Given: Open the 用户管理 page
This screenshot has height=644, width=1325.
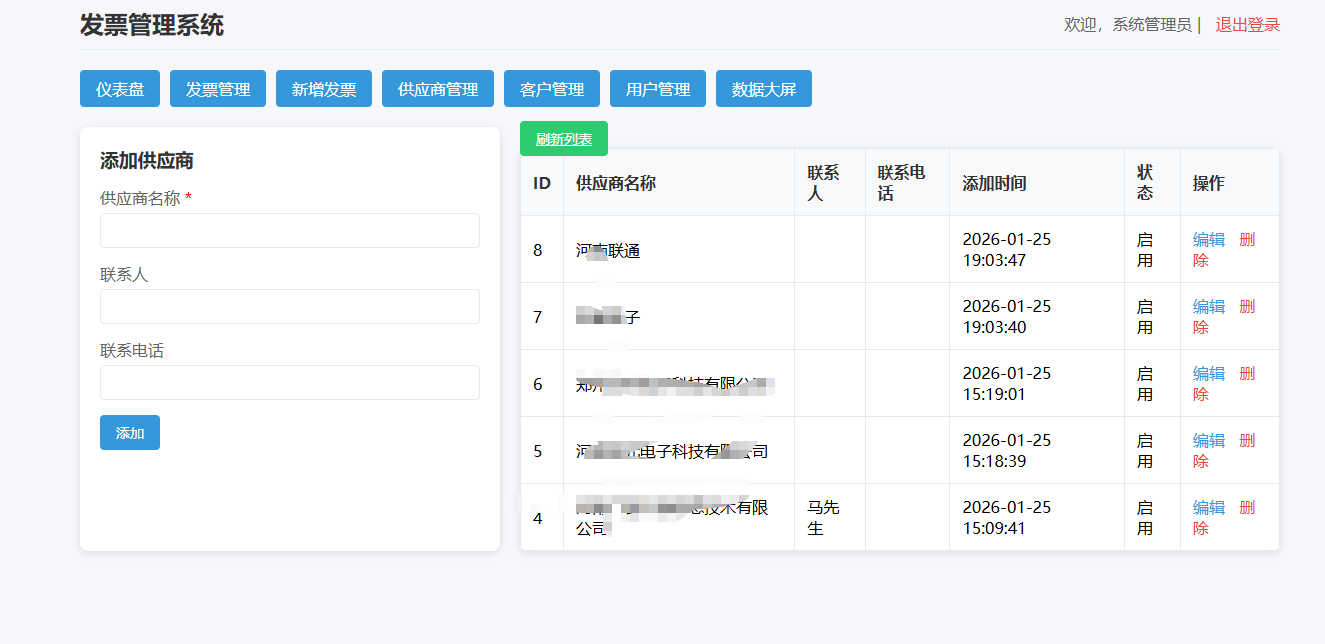Looking at the screenshot, I should point(658,89).
